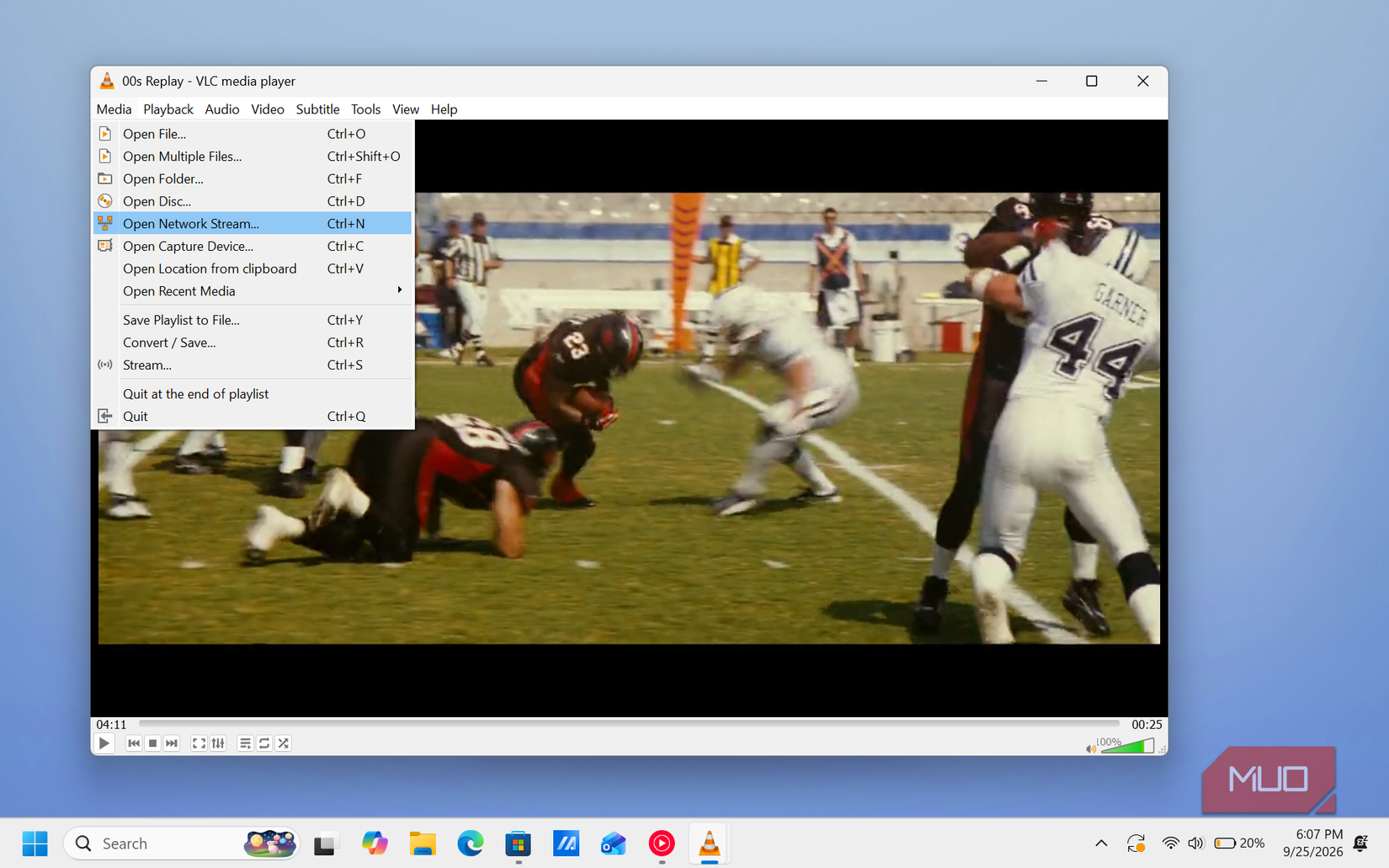This screenshot has width=1389, height=868.
Task: Click the previous media button
Action: click(133, 743)
